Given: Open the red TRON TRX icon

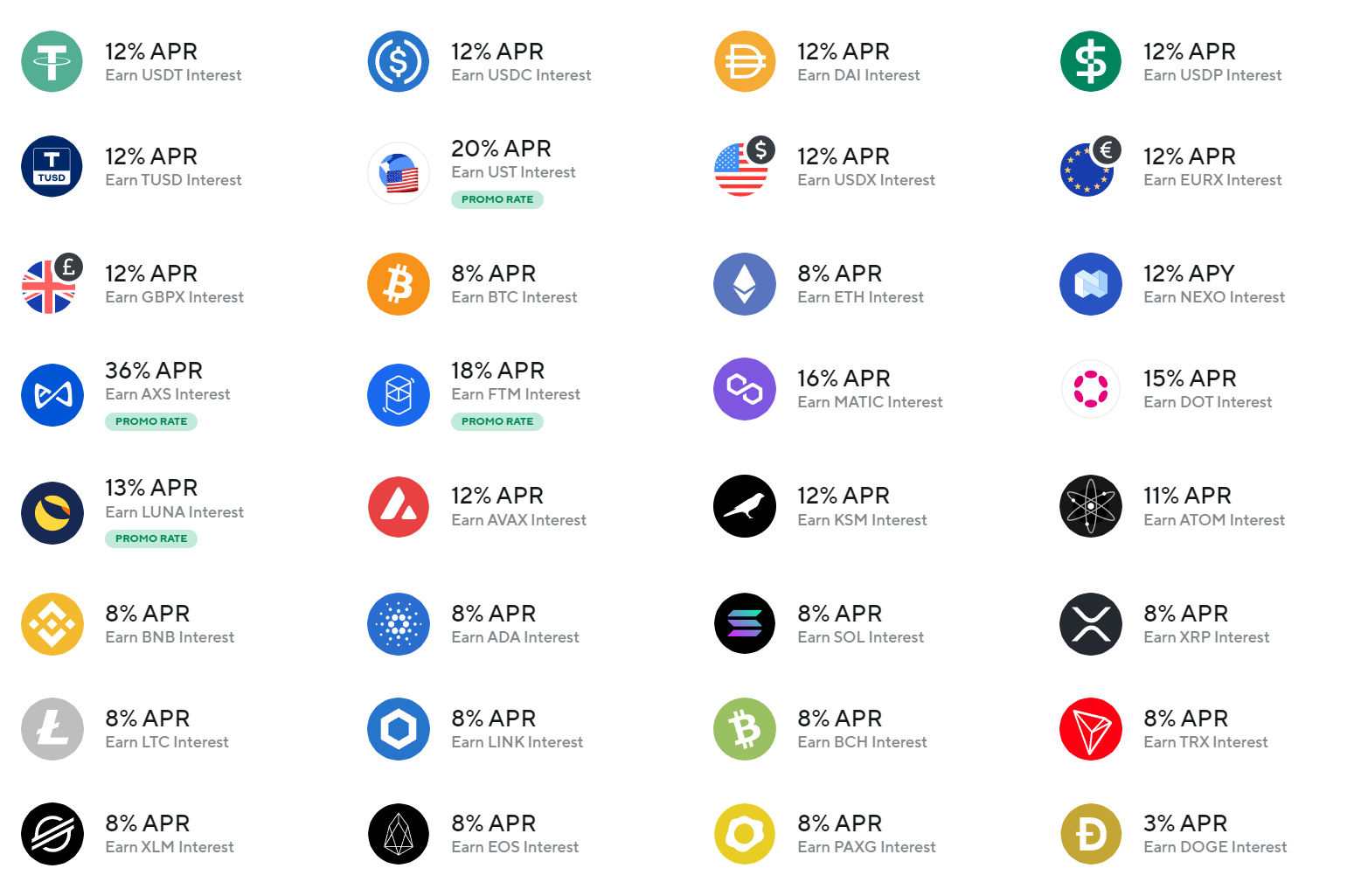Looking at the screenshot, I should pos(1091,729).
